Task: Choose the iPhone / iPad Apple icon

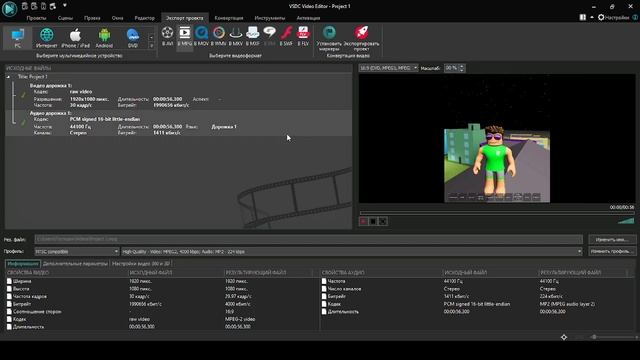Action: tap(75, 38)
